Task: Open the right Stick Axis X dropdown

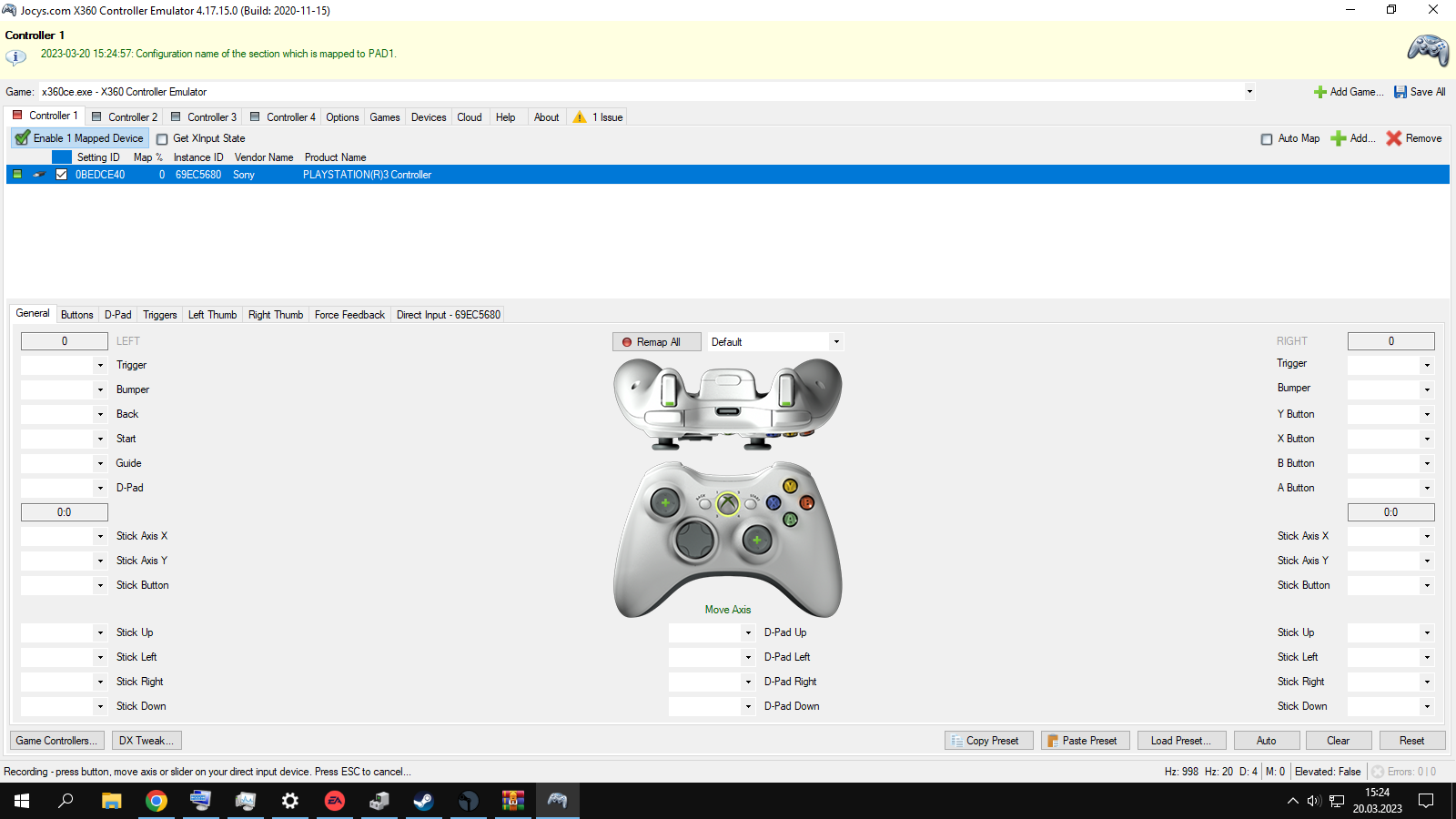Action: pos(1427,537)
